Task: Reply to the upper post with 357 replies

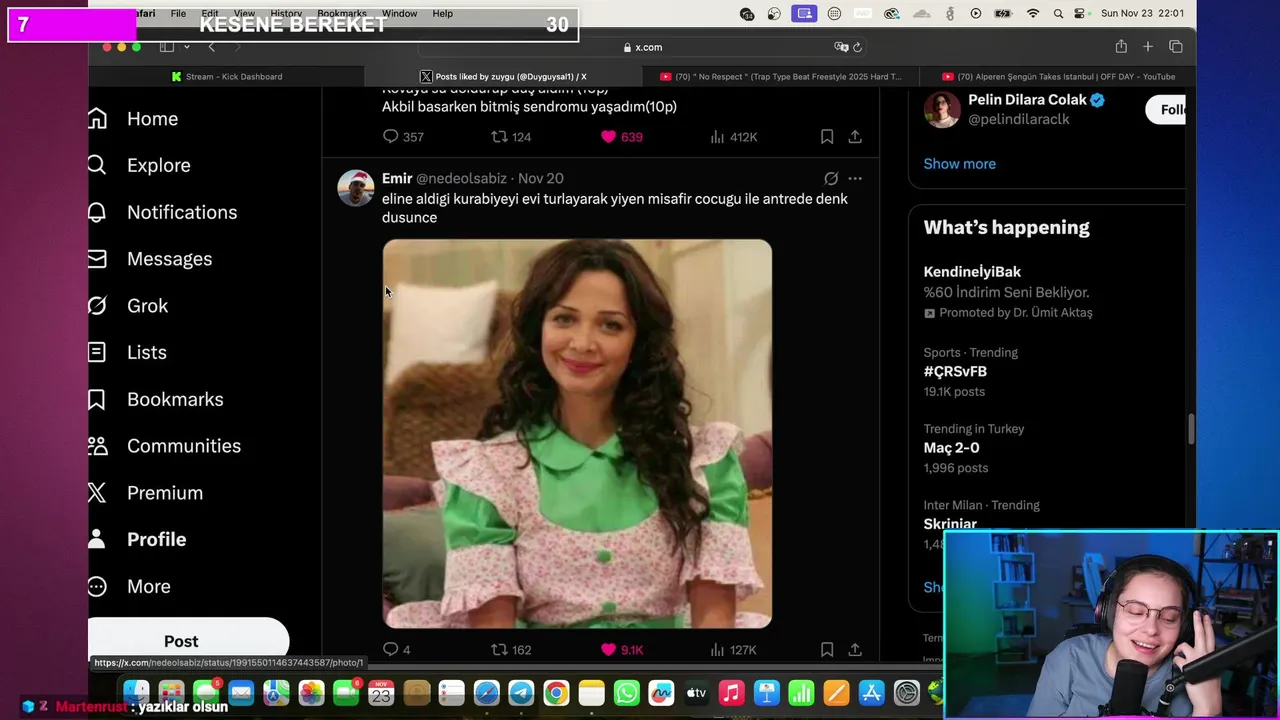Action: point(404,136)
